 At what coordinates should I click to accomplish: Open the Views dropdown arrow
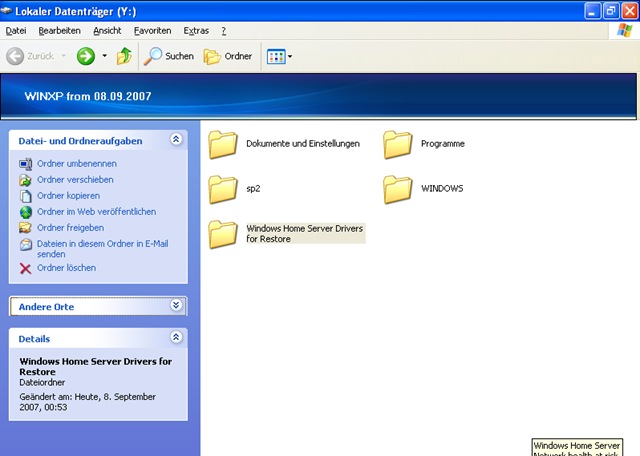point(290,56)
